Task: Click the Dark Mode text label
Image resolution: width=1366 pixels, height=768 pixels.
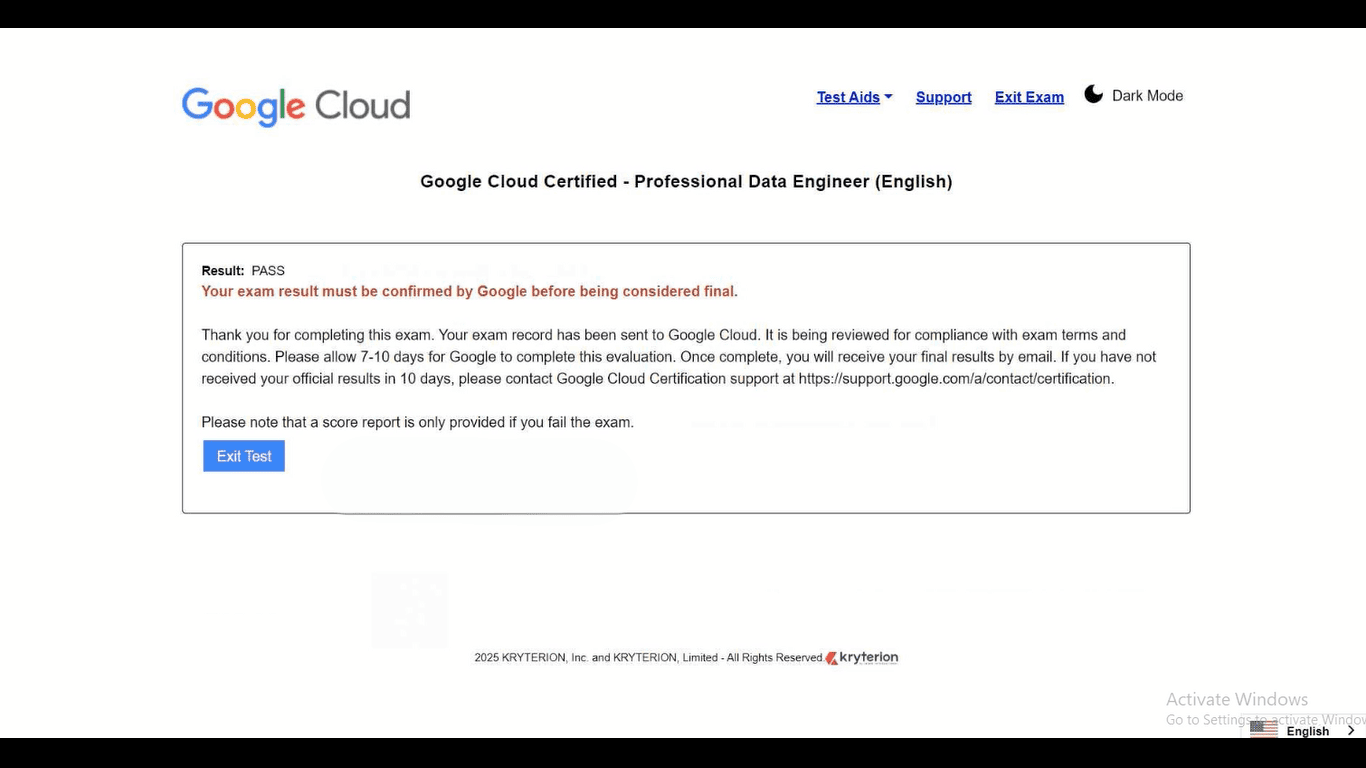Action: click(1147, 96)
